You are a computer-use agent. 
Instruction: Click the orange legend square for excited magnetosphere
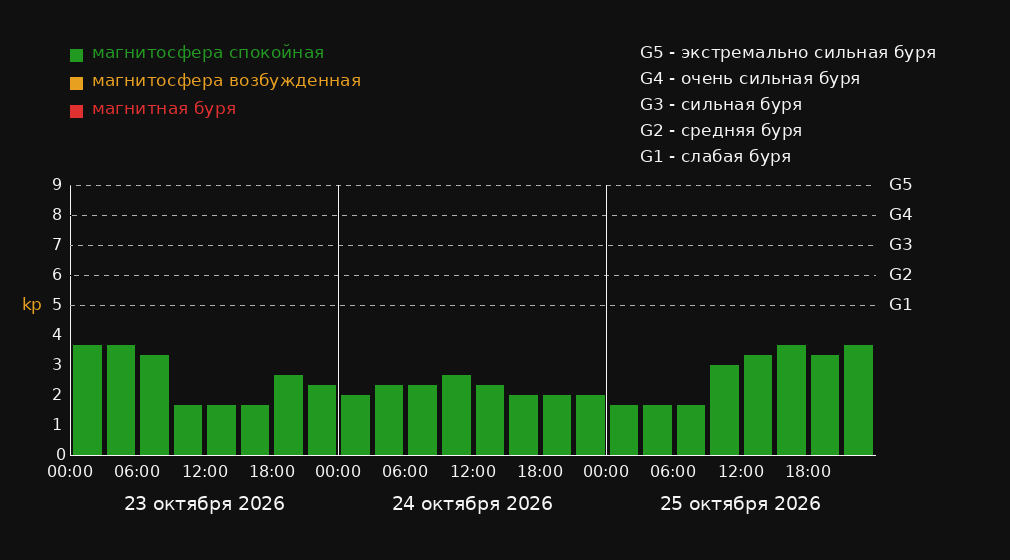pyautogui.click(x=76, y=83)
